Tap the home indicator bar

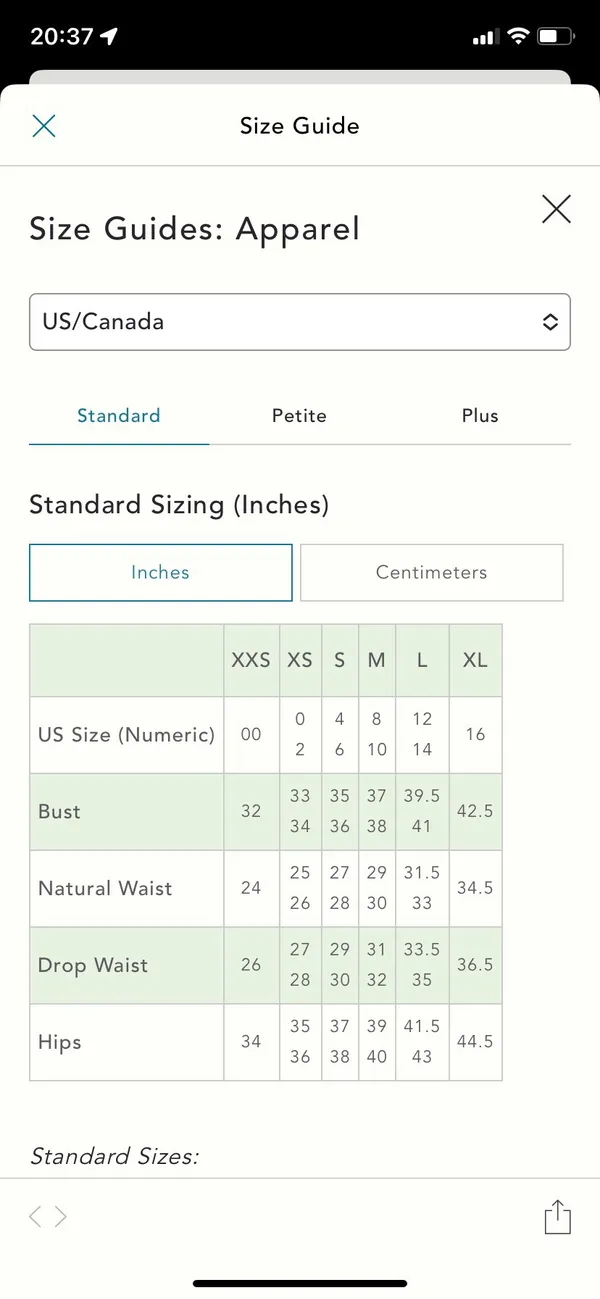[300, 1283]
